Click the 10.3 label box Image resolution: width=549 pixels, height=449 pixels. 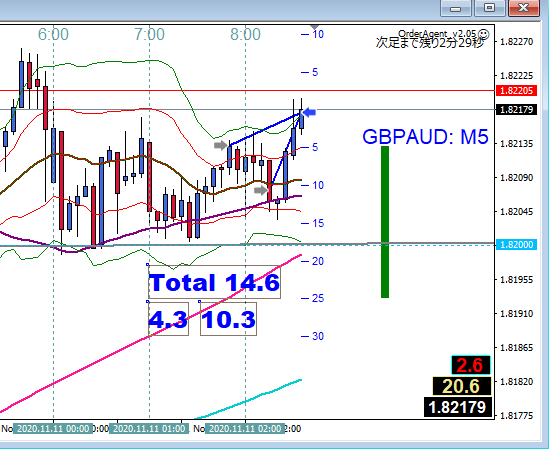(x=228, y=319)
